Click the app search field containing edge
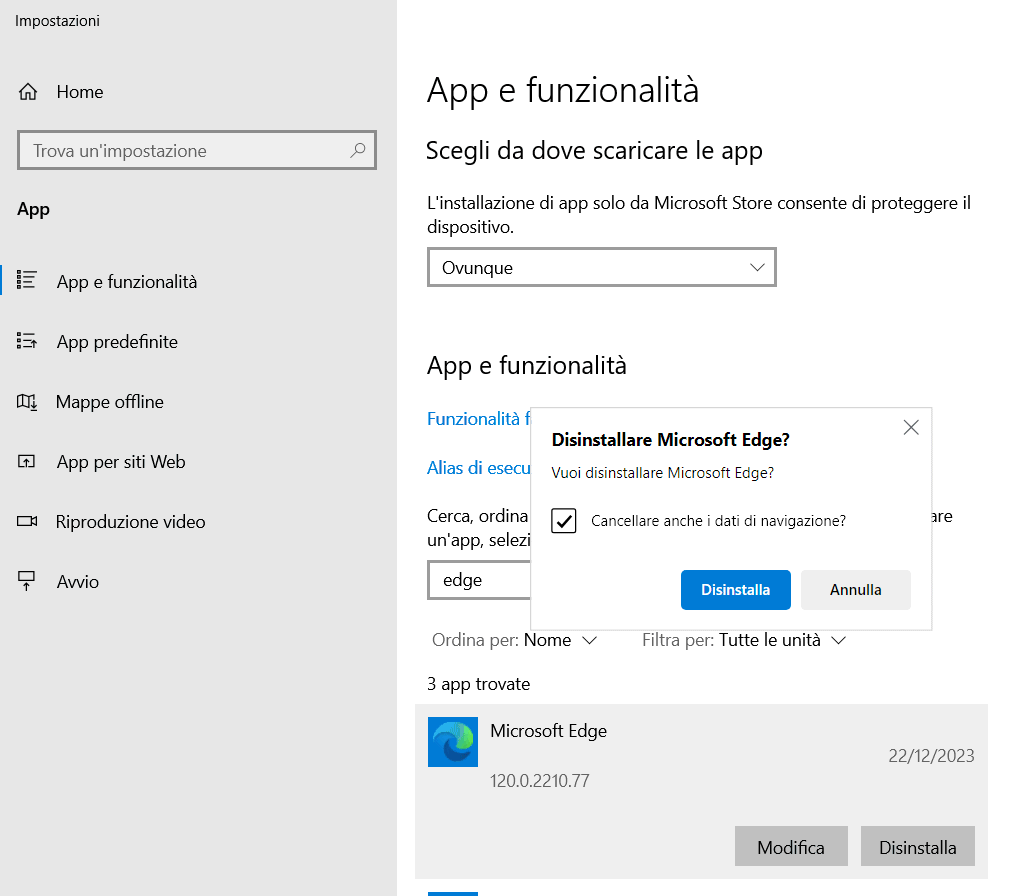 click(479, 580)
